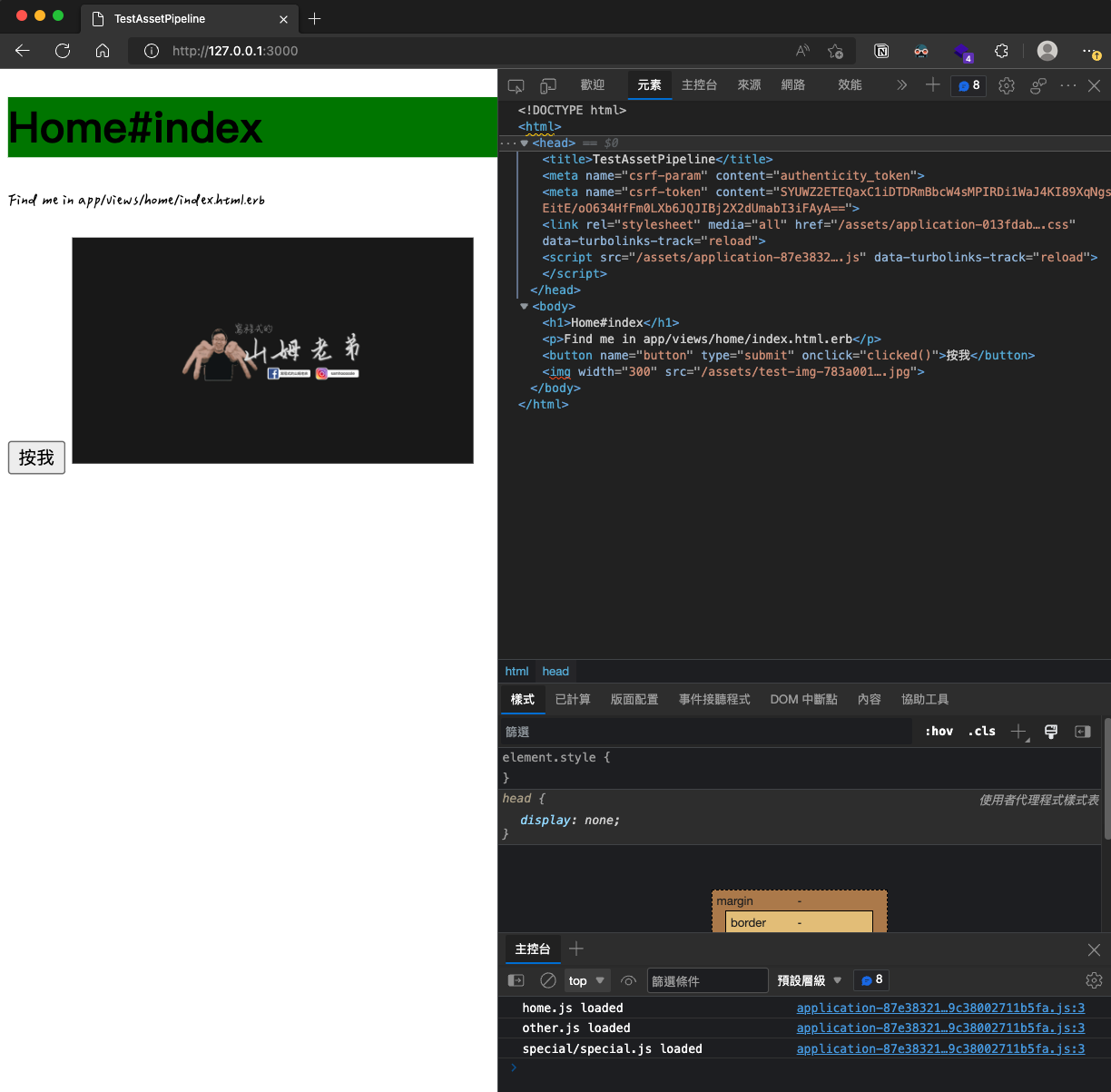Go to the browser home page icon
Viewport: 1111px width, 1092px height.
point(103,51)
